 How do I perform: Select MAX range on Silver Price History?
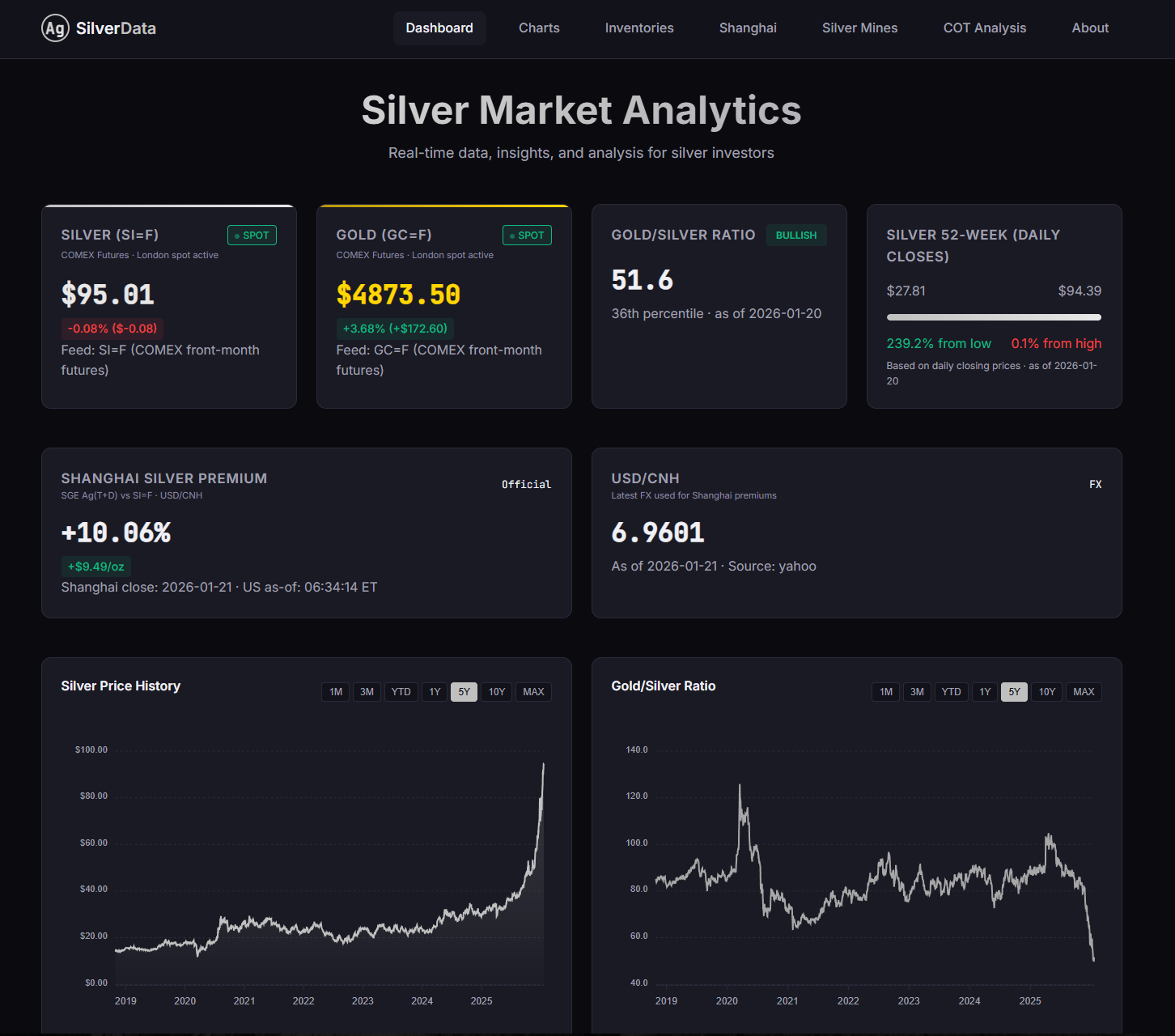pos(533,692)
